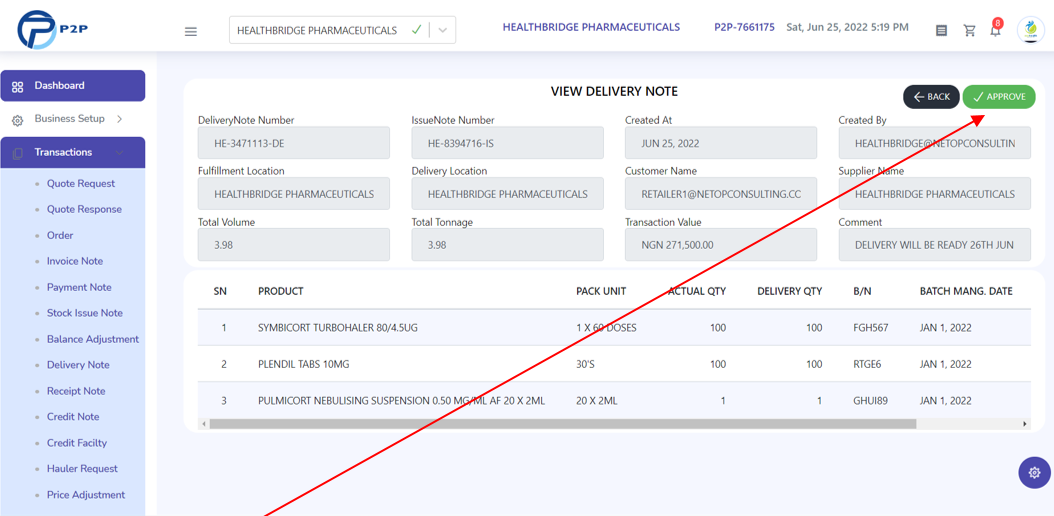Image resolution: width=1054 pixels, height=516 pixels.
Task: Open the user profile avatar
Action: pyautogui.click(x=1030, y=30)
